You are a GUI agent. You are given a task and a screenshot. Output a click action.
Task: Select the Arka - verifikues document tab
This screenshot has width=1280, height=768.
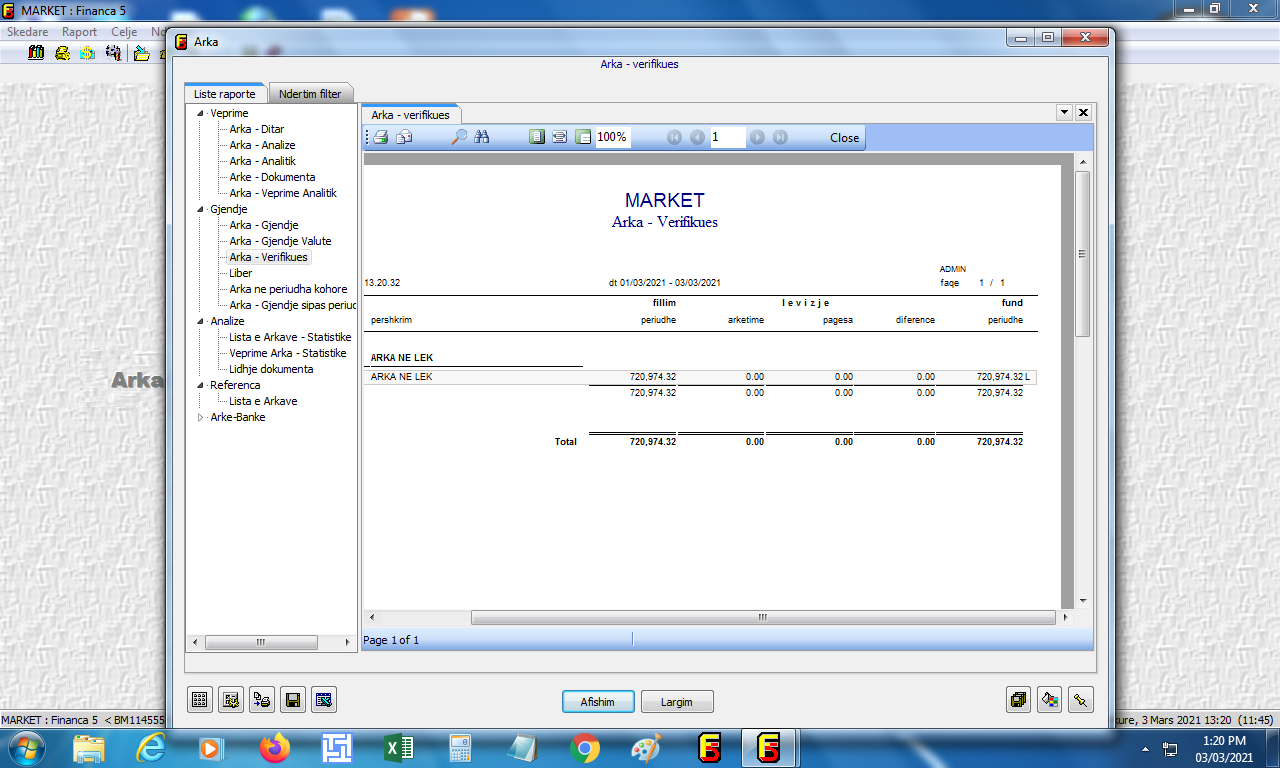[x=410, y=115]
